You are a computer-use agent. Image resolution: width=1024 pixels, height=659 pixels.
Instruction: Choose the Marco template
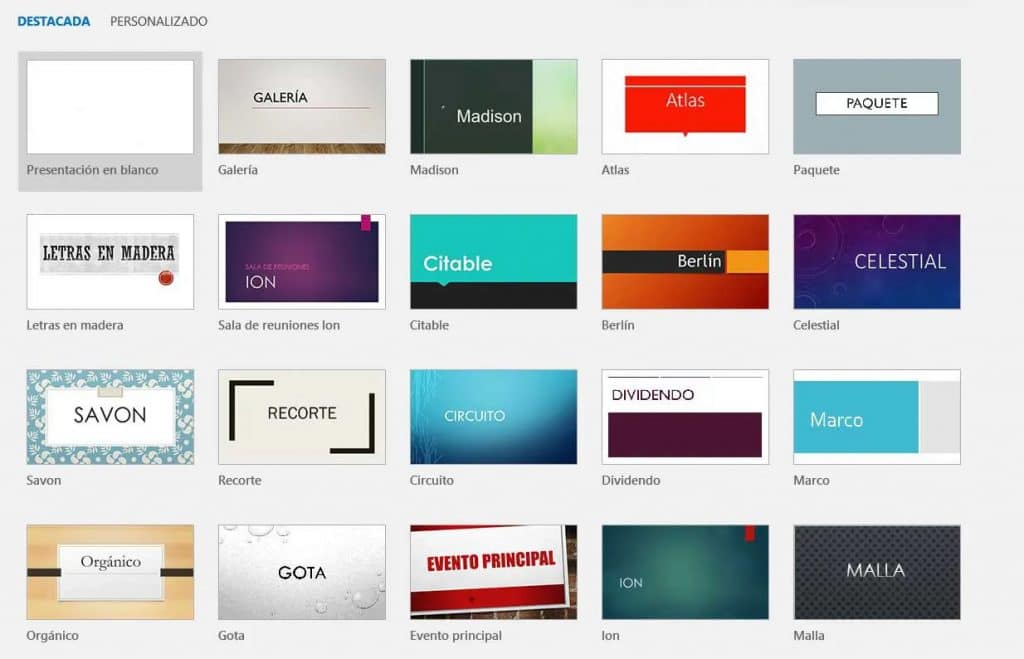(876, 416)
